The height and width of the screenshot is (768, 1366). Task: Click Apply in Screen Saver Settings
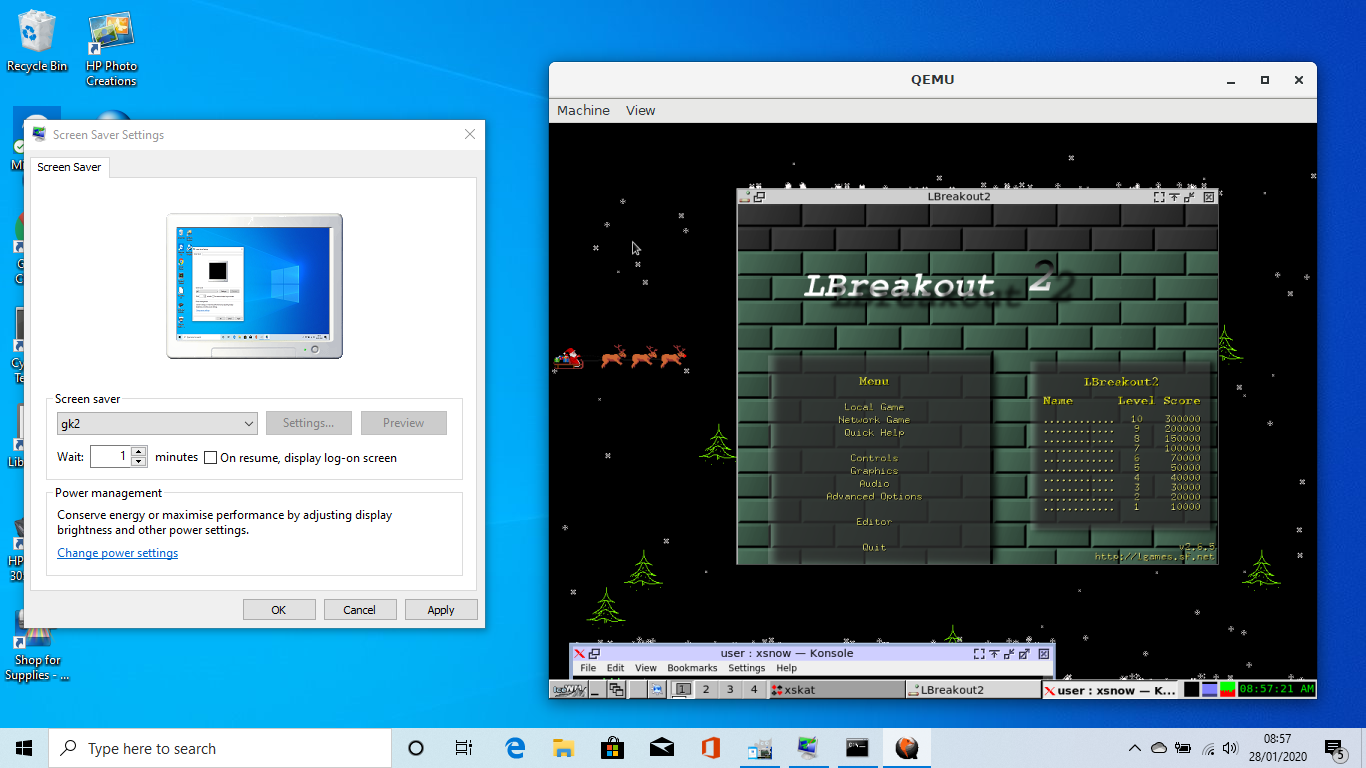441,610
